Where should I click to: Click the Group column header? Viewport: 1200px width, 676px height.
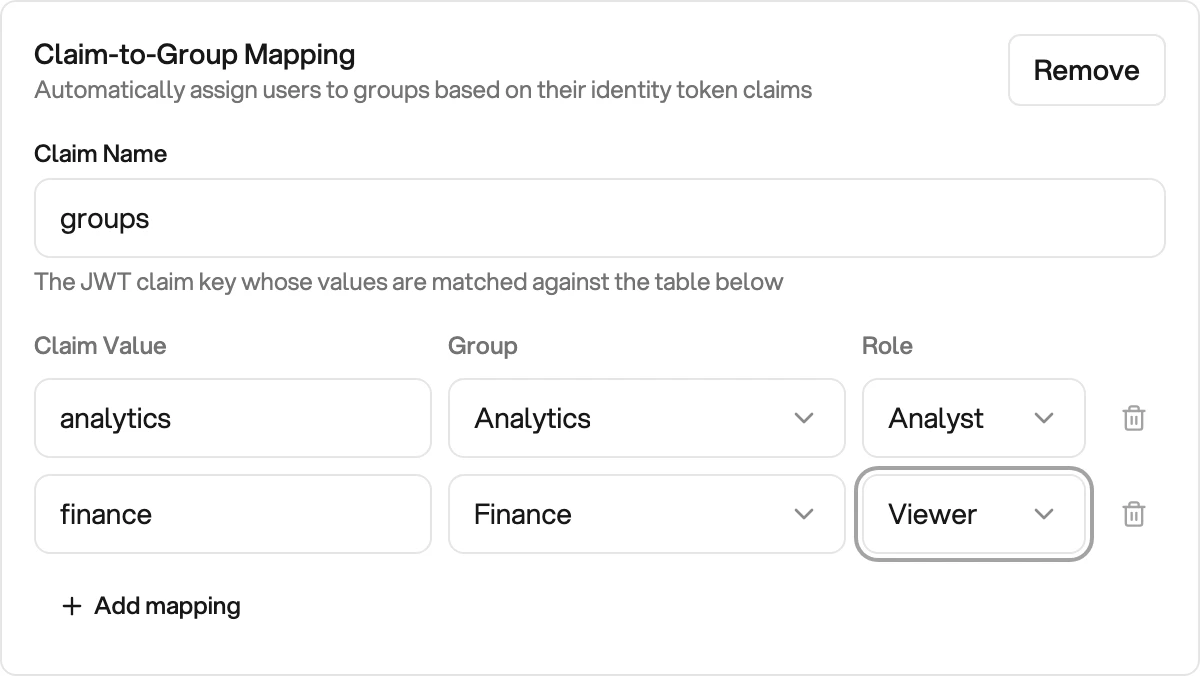(483, 346)
